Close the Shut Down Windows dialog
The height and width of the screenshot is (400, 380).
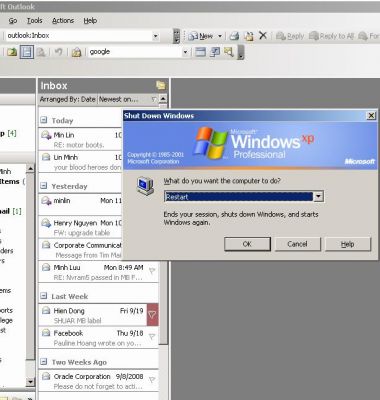[x=371, y=116]
